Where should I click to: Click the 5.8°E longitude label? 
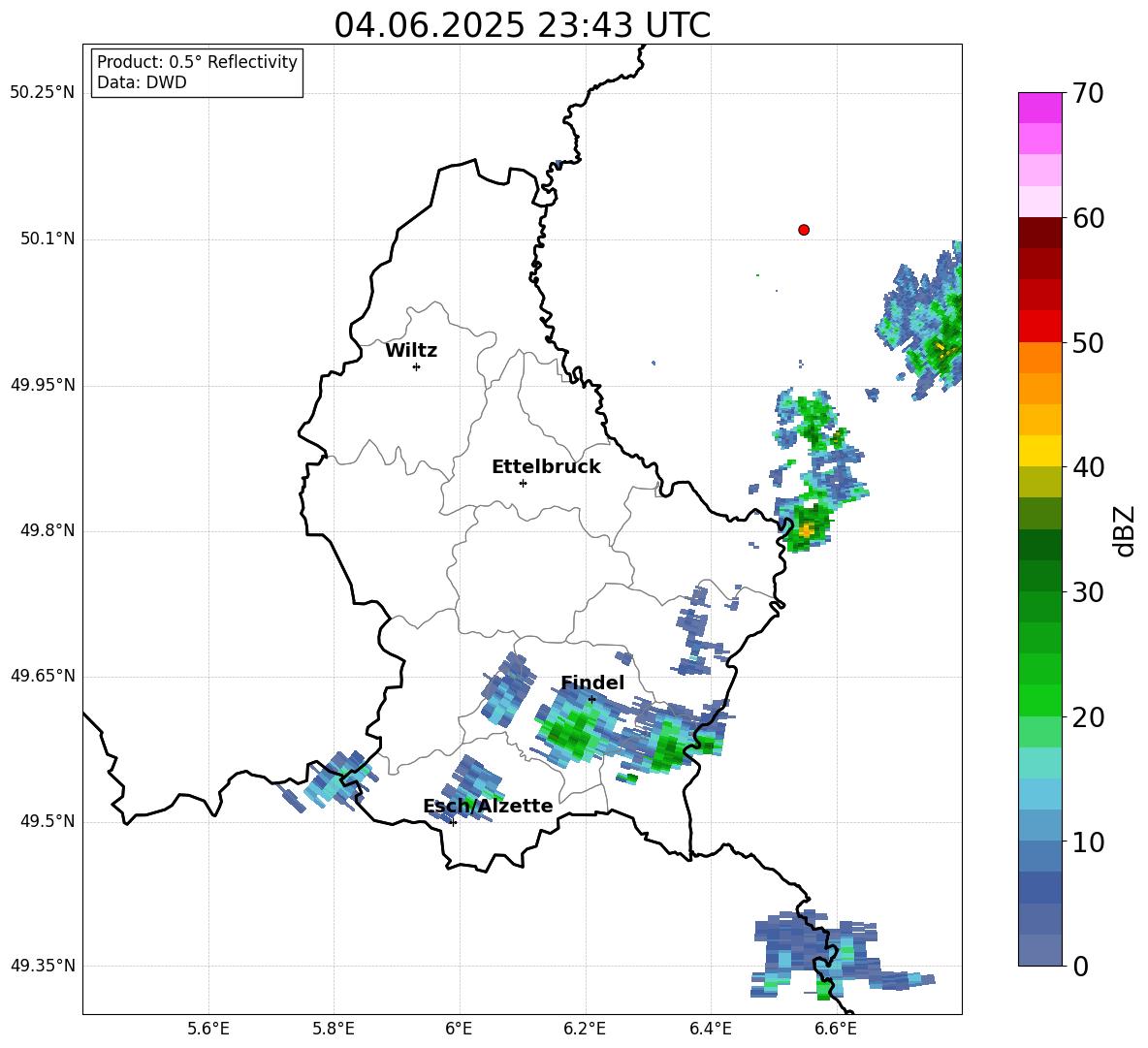[334, 1029]
